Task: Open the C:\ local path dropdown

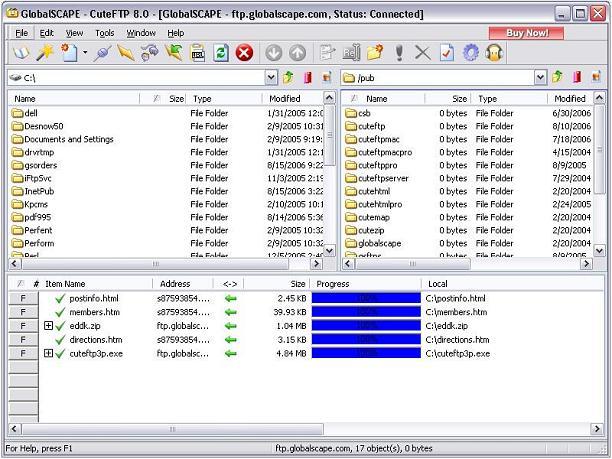Action: [271, 78]
